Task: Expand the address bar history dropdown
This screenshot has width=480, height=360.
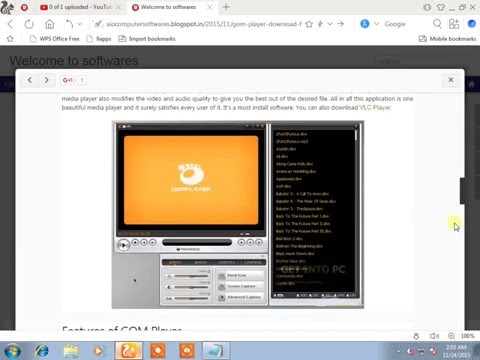Action: pyautogui.click(x=330, y=24)
